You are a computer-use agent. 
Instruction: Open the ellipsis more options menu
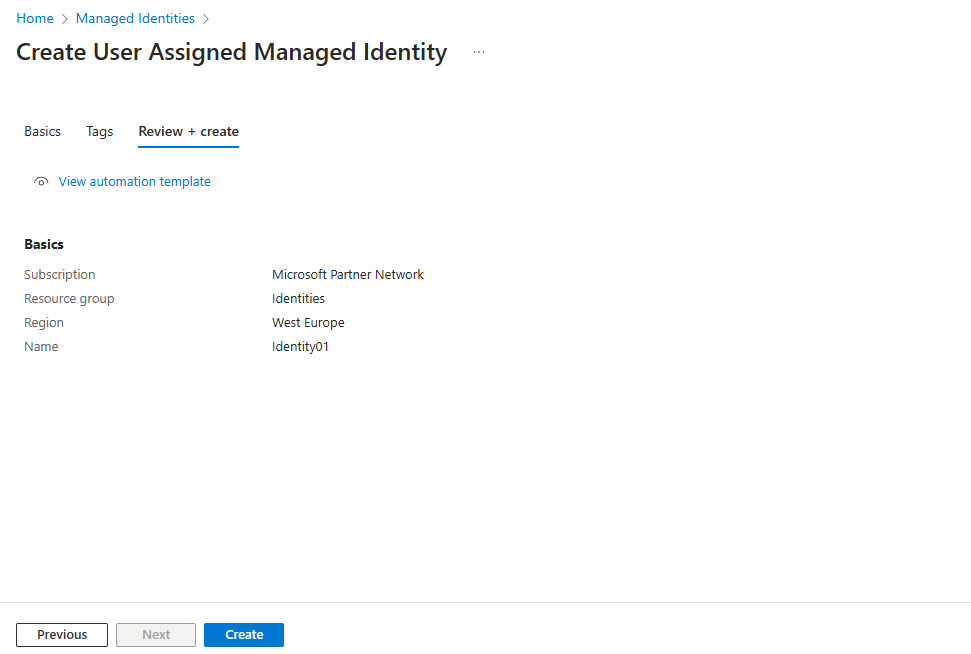pos(479,52)
